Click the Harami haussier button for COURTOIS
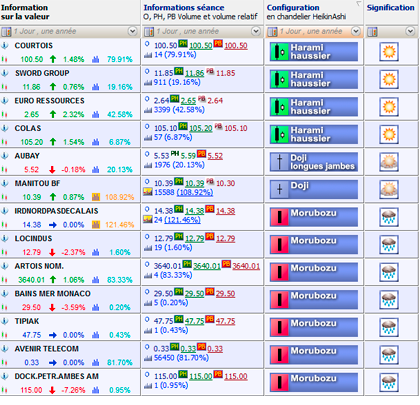 (x=314, y=52)
